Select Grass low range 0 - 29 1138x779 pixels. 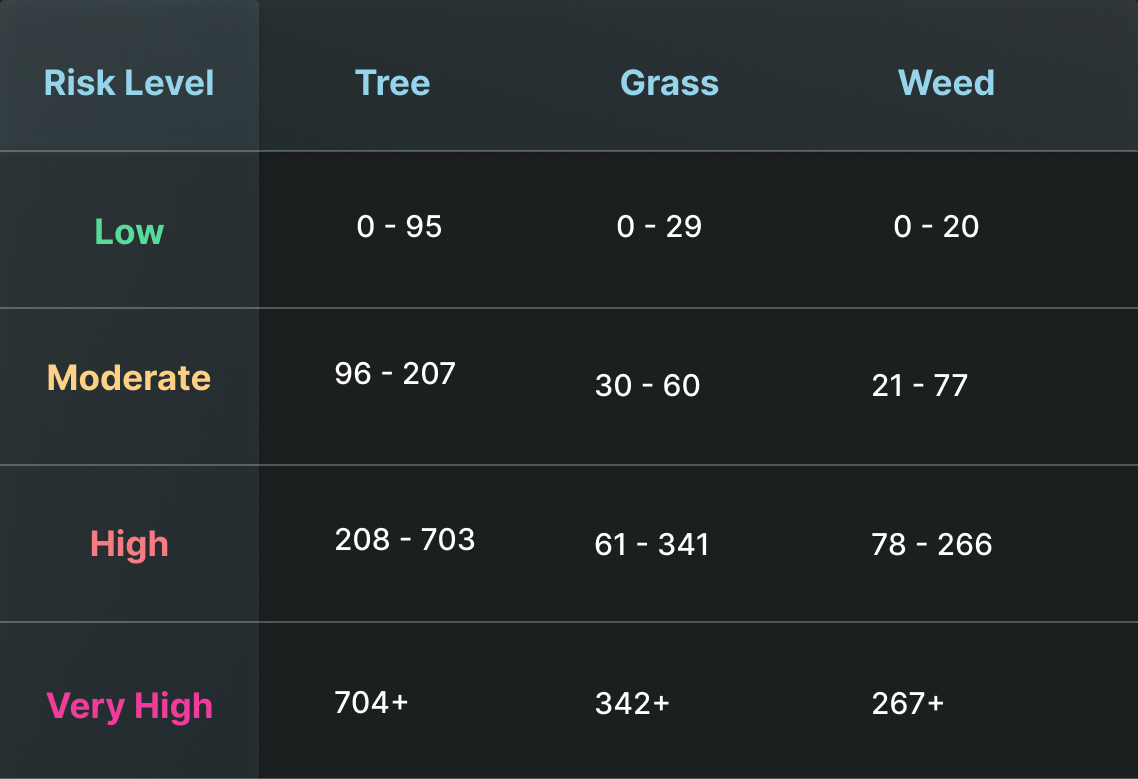tap(659, 227)
